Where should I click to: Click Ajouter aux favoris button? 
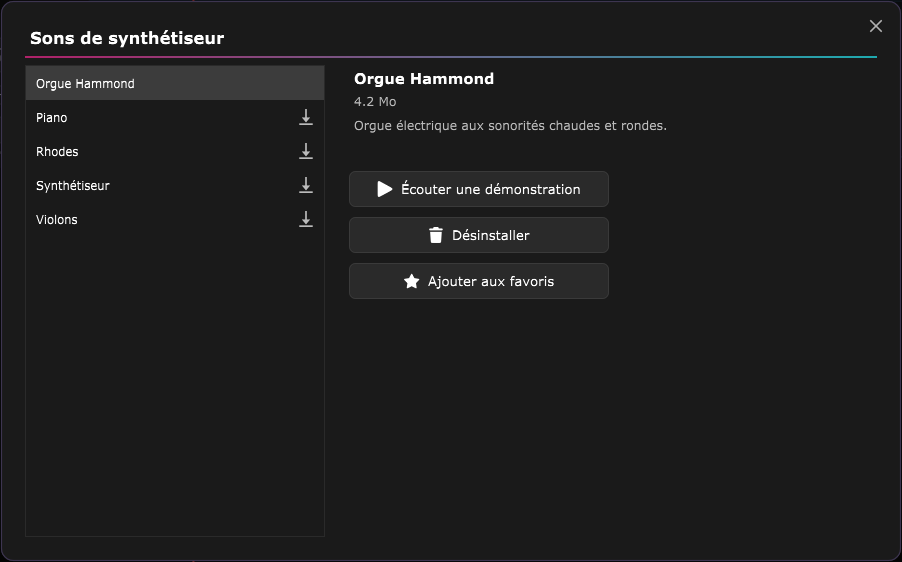[479, 281]
